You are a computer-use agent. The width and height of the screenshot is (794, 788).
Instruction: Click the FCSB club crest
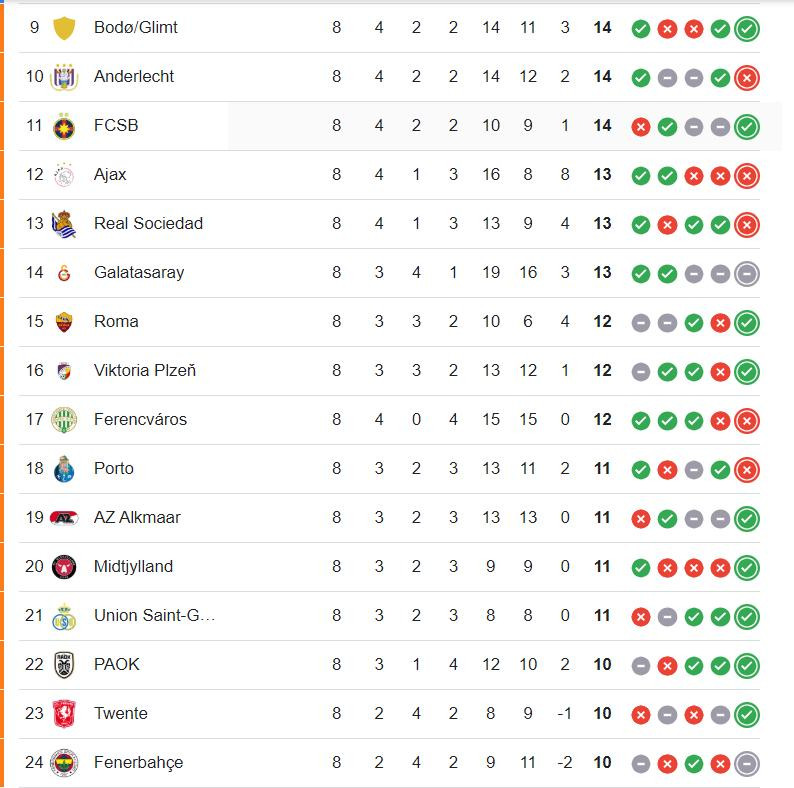click(x=64, y=126)
